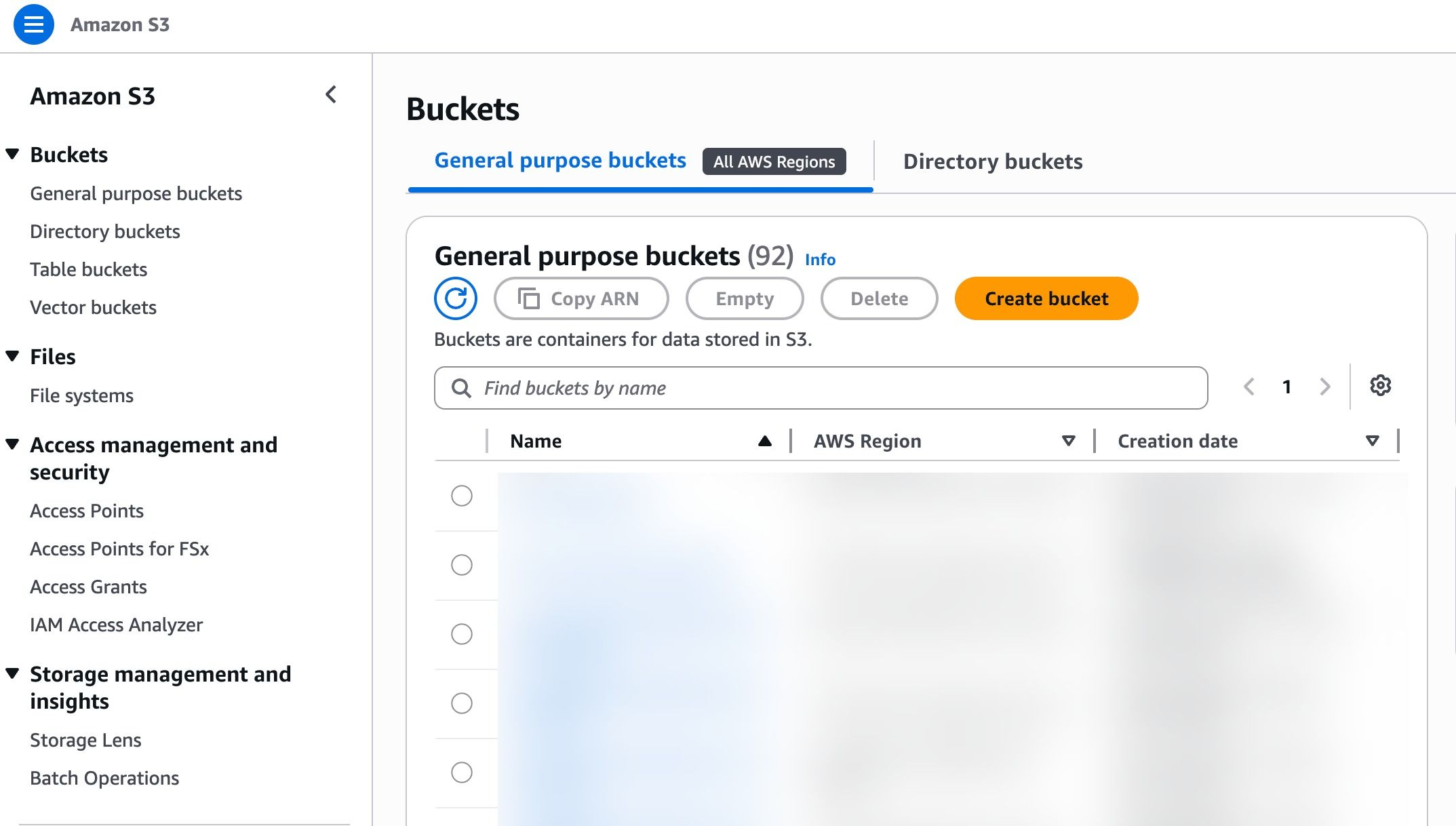The height and width of the screenshot is (826, 1456).
Task: Open Access Points in sidebar
Action: click(87, 511)
